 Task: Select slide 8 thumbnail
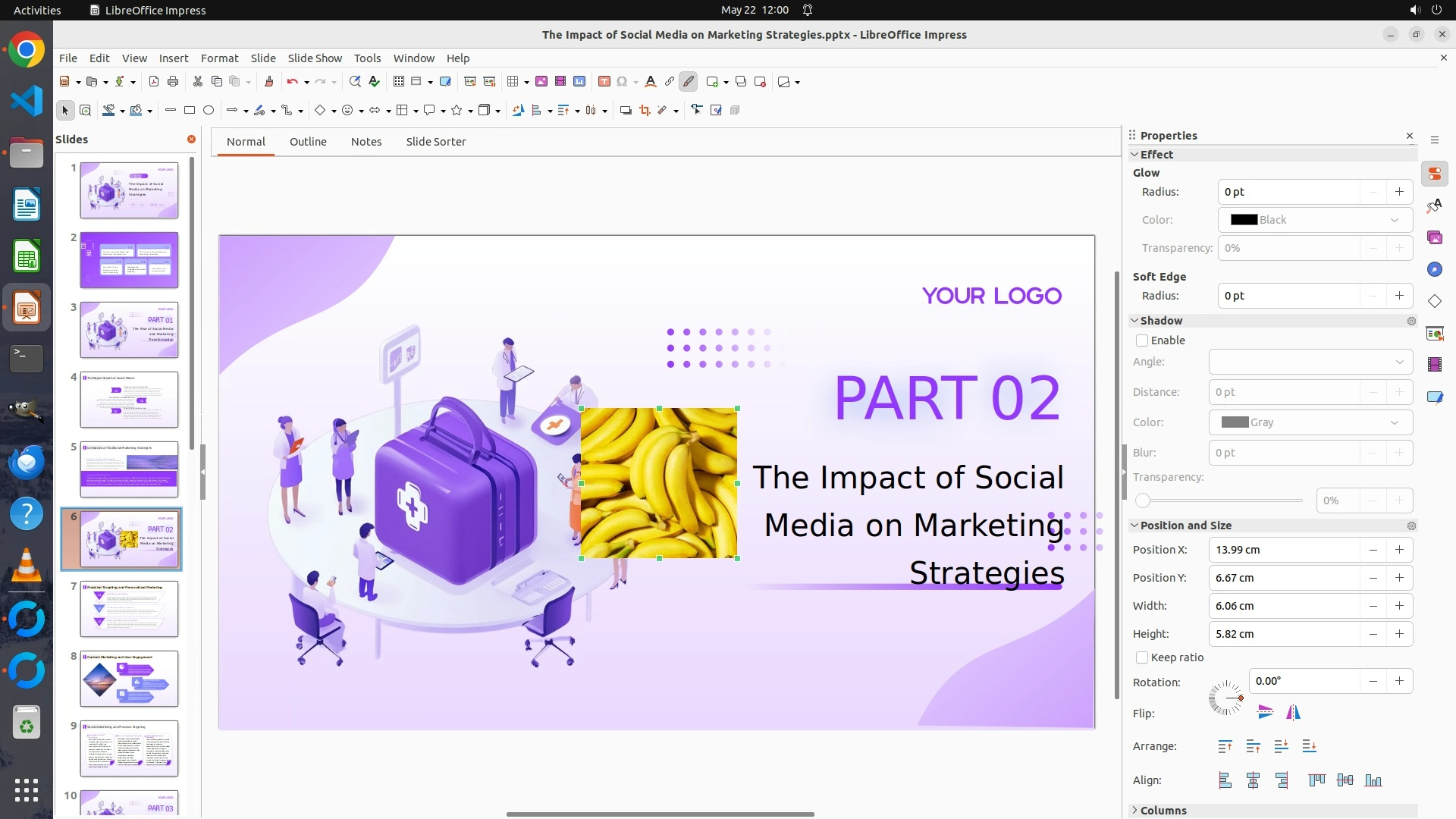point(129,679)
